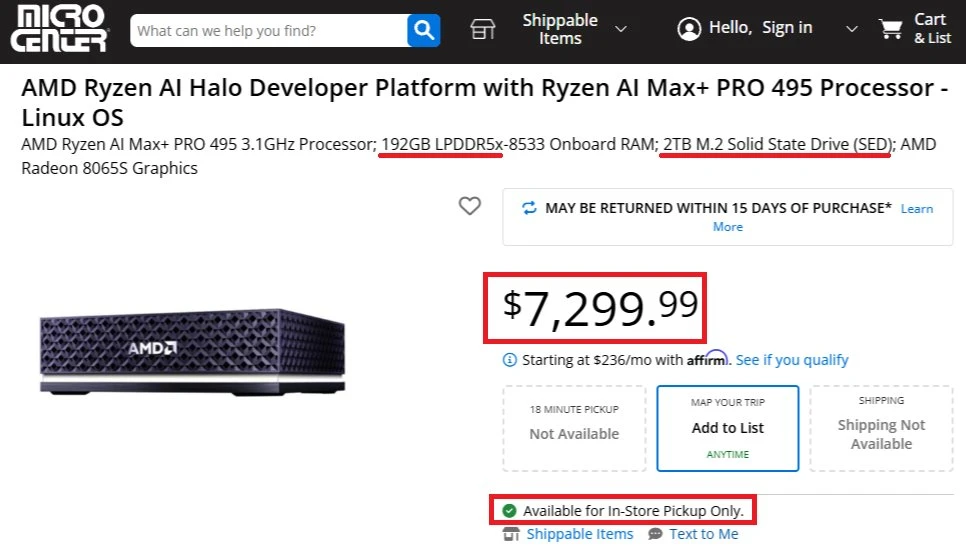Select the Shipping Not Available option

pos(881,429)
